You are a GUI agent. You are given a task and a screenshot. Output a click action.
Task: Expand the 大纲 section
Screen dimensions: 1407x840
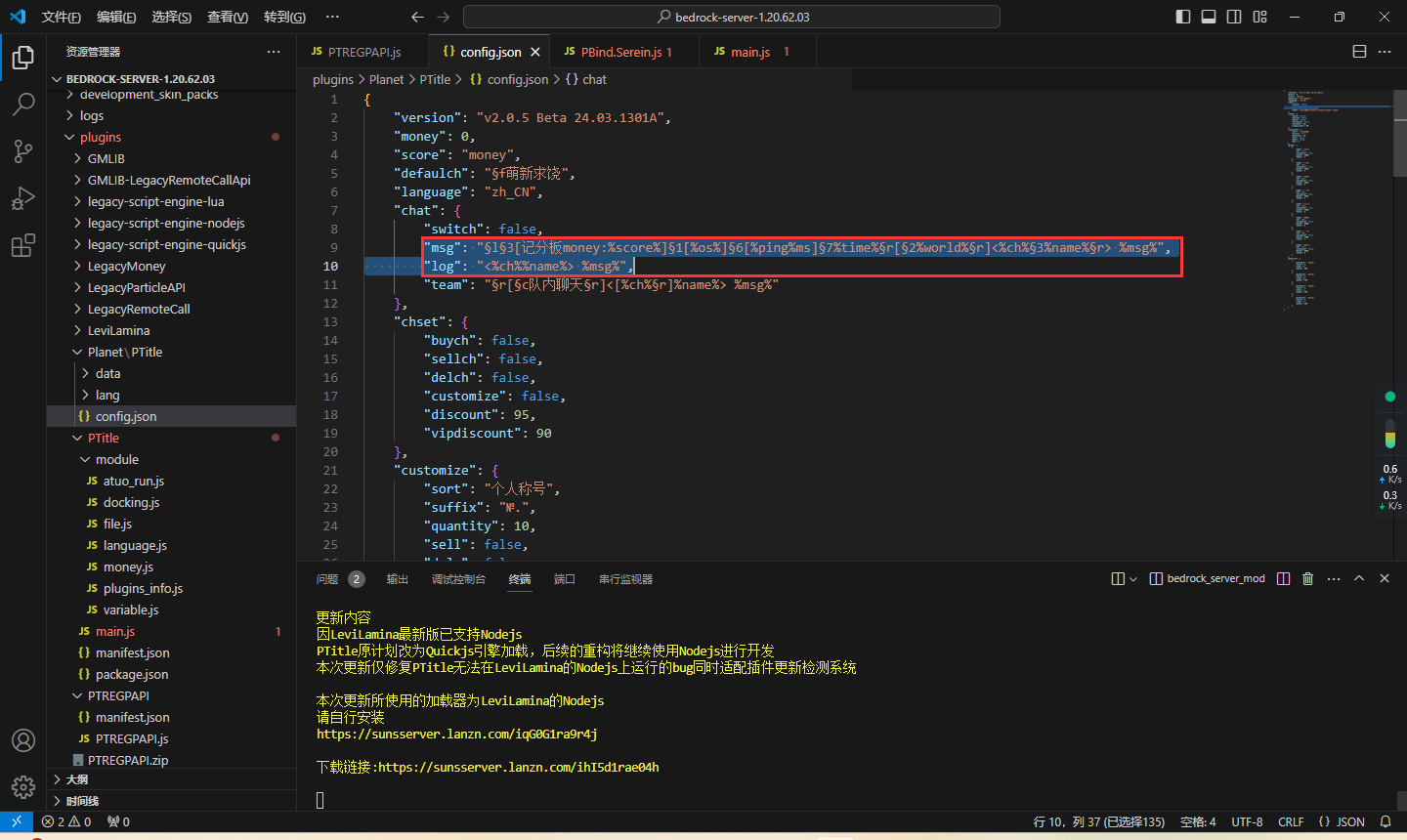coord(171,779)
